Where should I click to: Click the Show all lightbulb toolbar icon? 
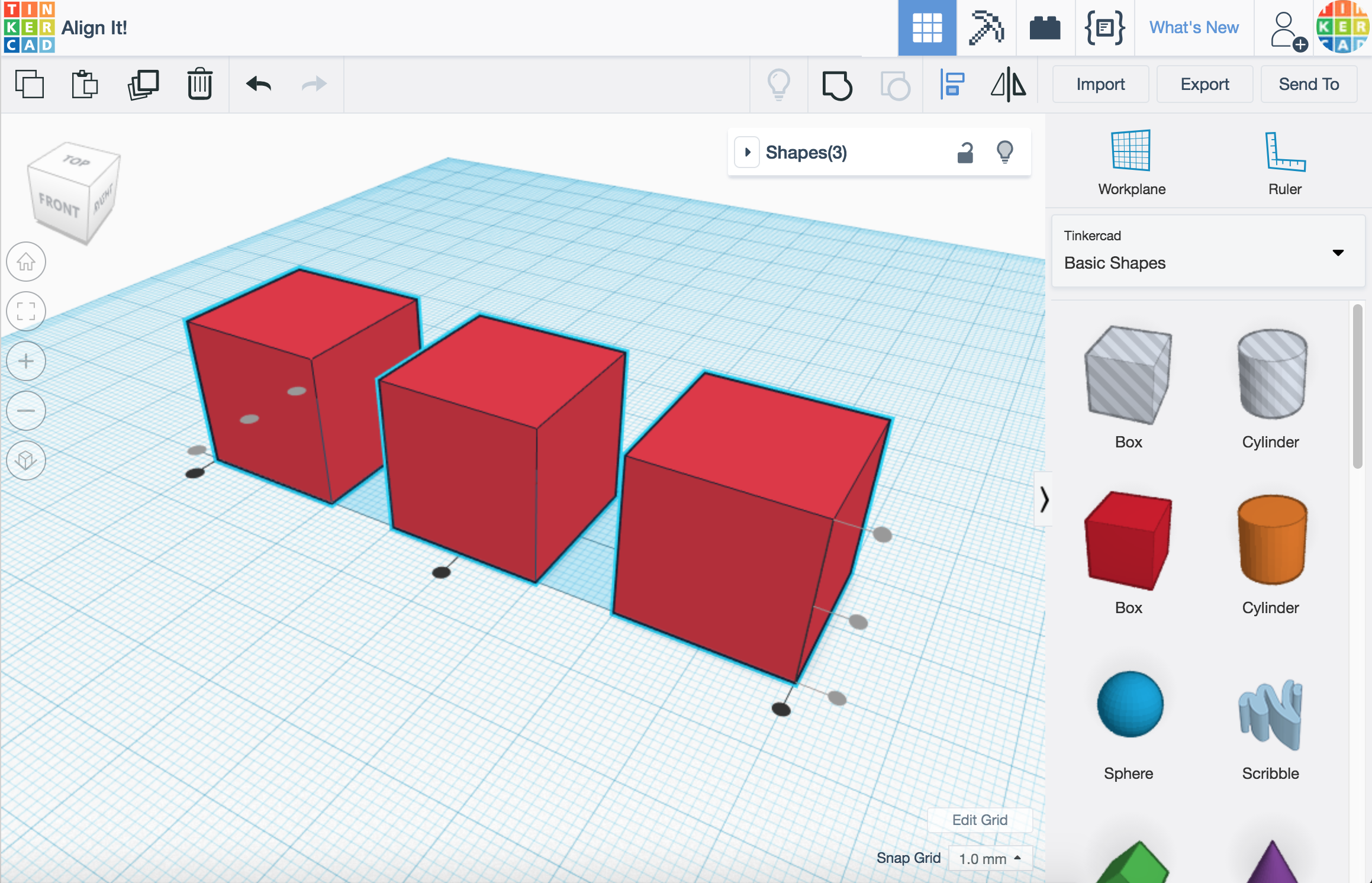779,84
